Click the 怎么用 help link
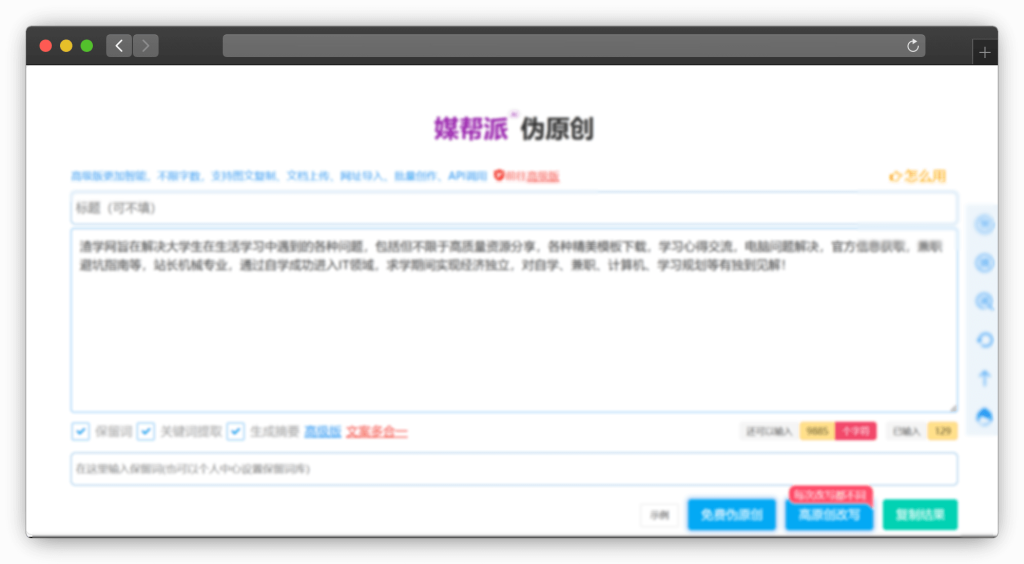The width and height of the screenshot is (1024, 564). point(918,176)
